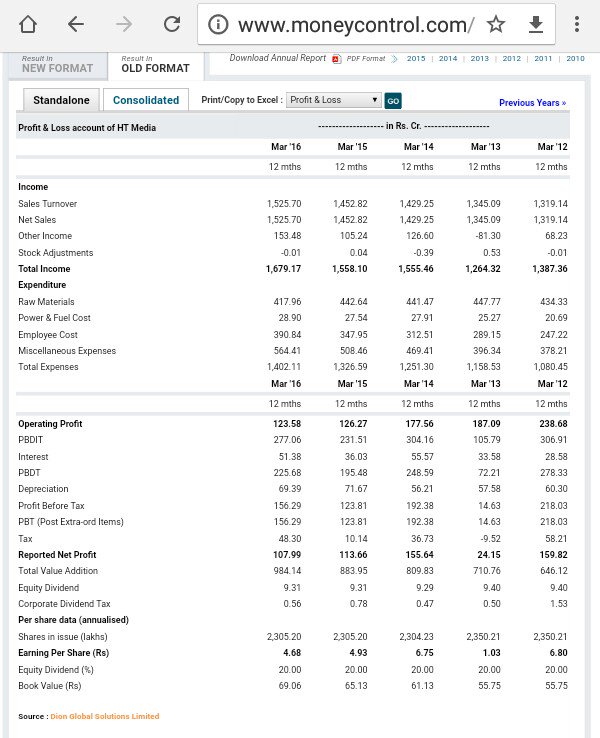This screenshot has height=738, width=600.
Task: Open the 2013 annual report link
Action: click(480, 58)
